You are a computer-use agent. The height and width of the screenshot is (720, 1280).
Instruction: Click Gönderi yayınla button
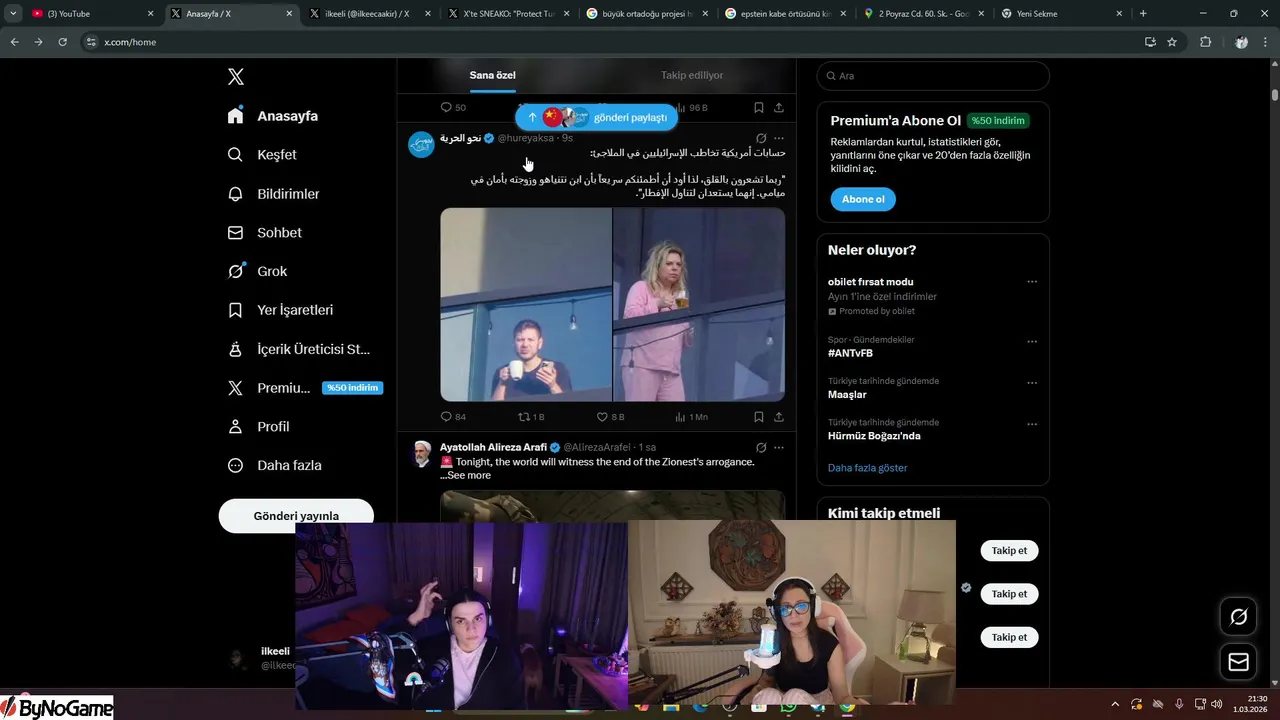296,514
